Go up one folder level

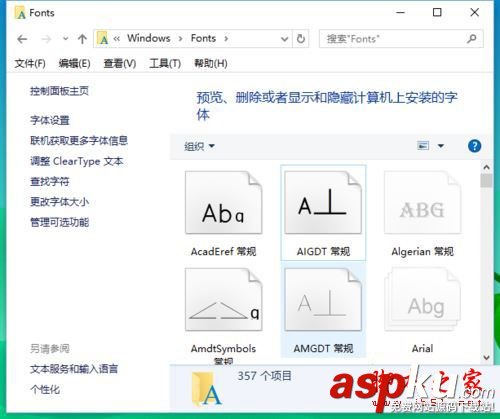pos(82,39)
